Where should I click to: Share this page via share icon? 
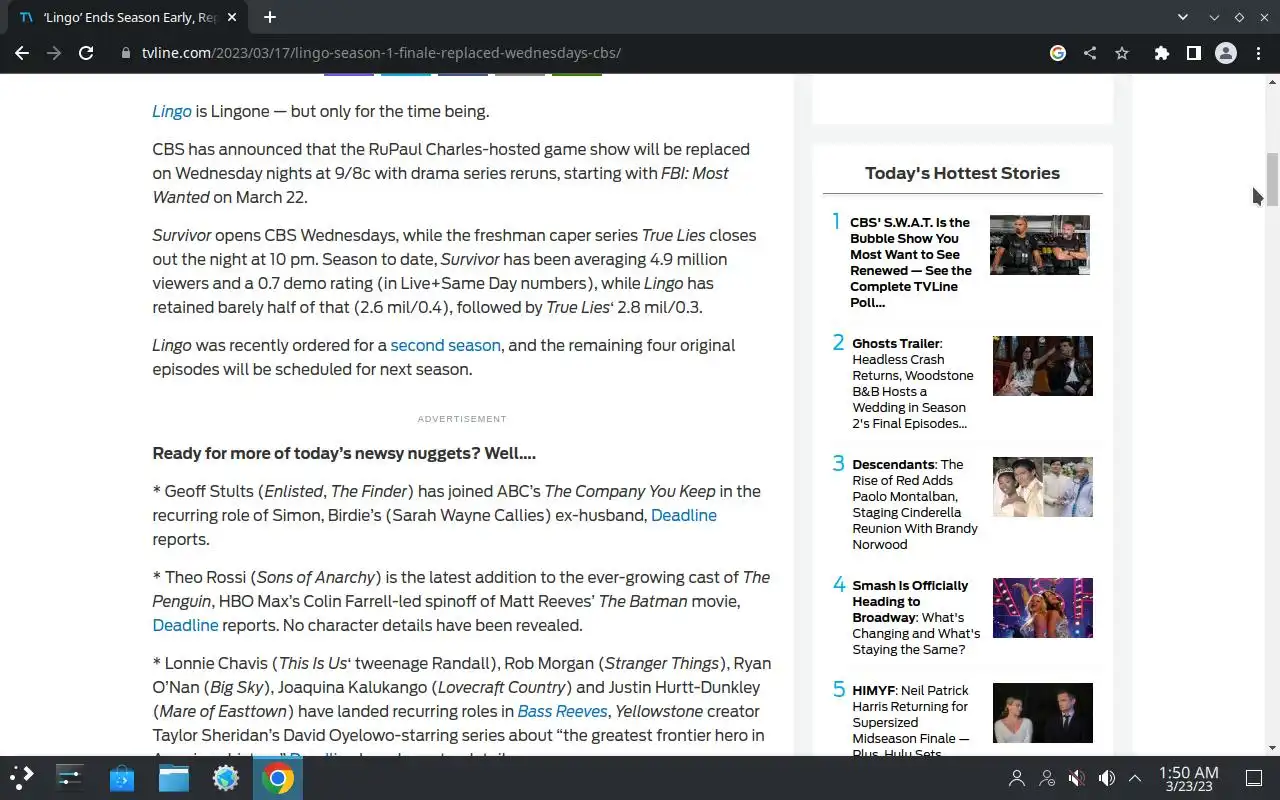1090,53
